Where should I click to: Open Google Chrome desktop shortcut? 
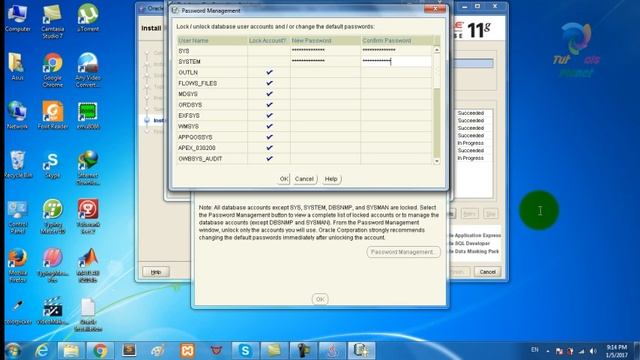tap(53, 70)
